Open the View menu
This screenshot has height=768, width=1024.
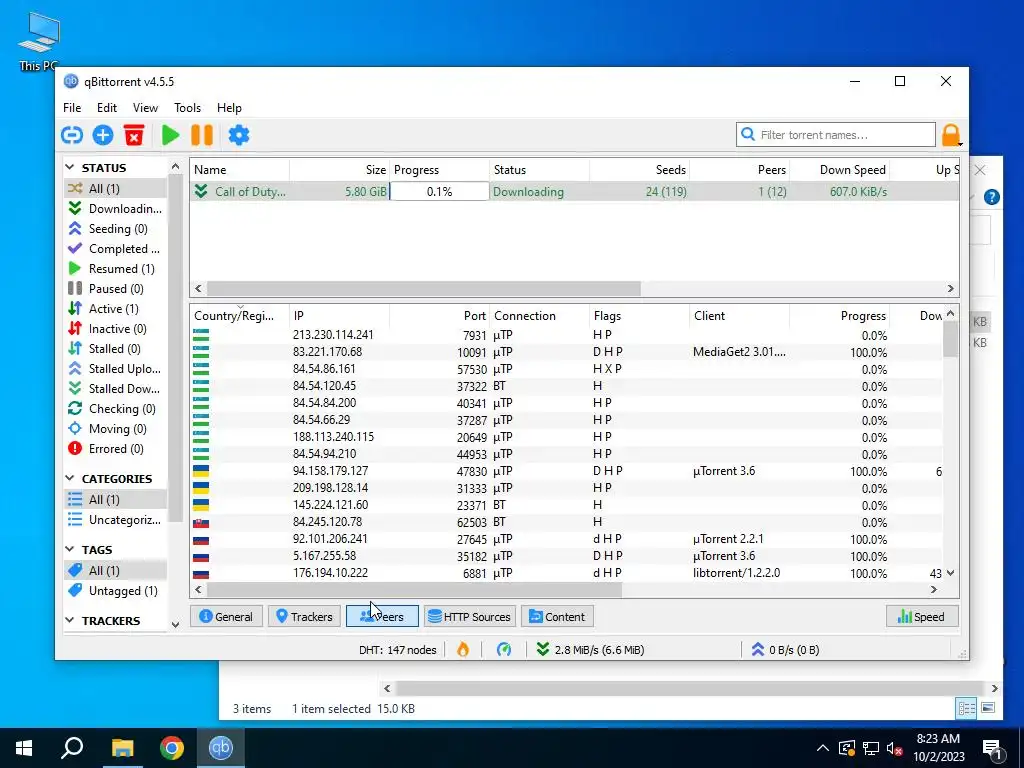[x=145, y=108]
